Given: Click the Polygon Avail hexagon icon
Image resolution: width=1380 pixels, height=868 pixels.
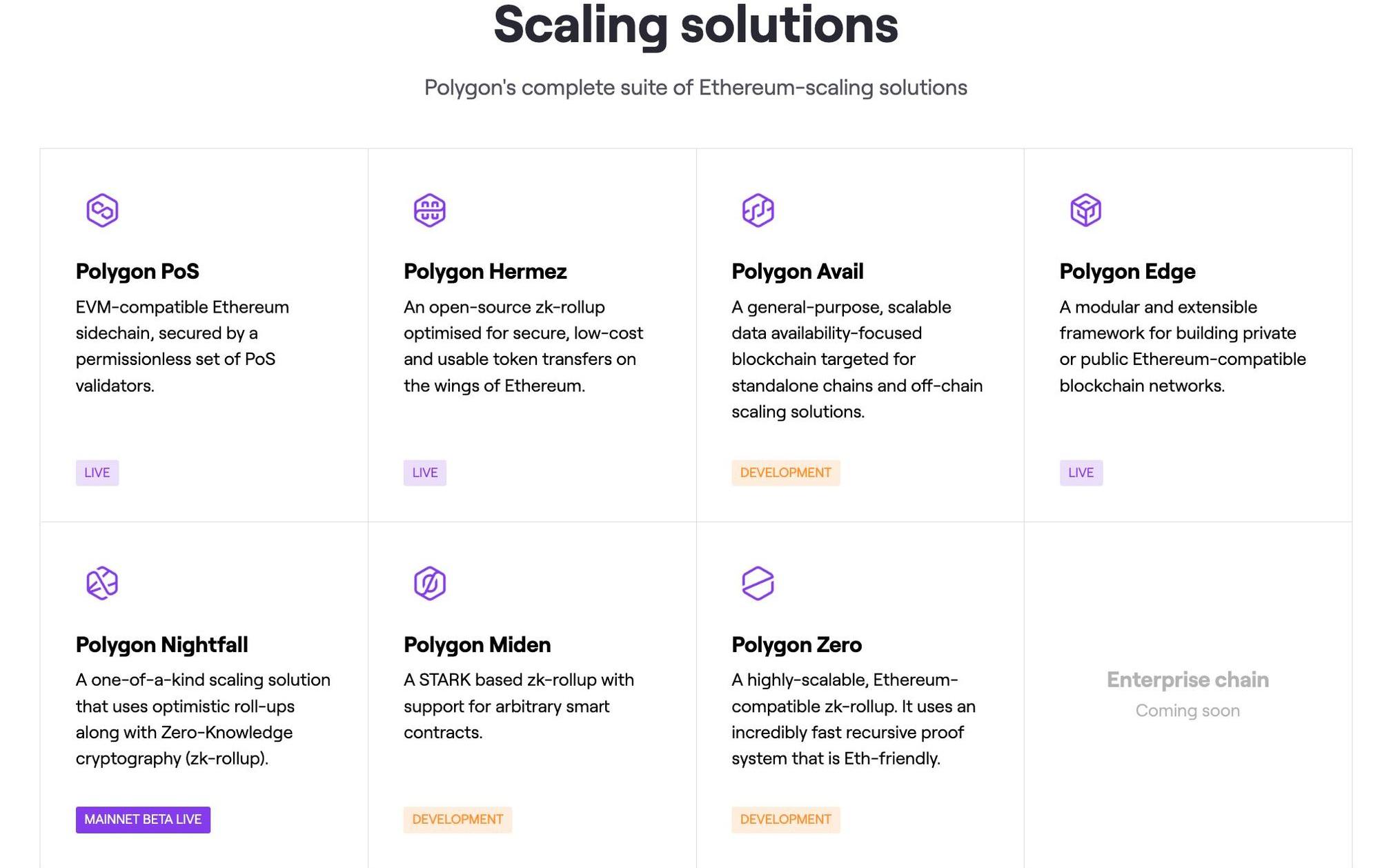Looking at the screenshot, I should 758,210.
